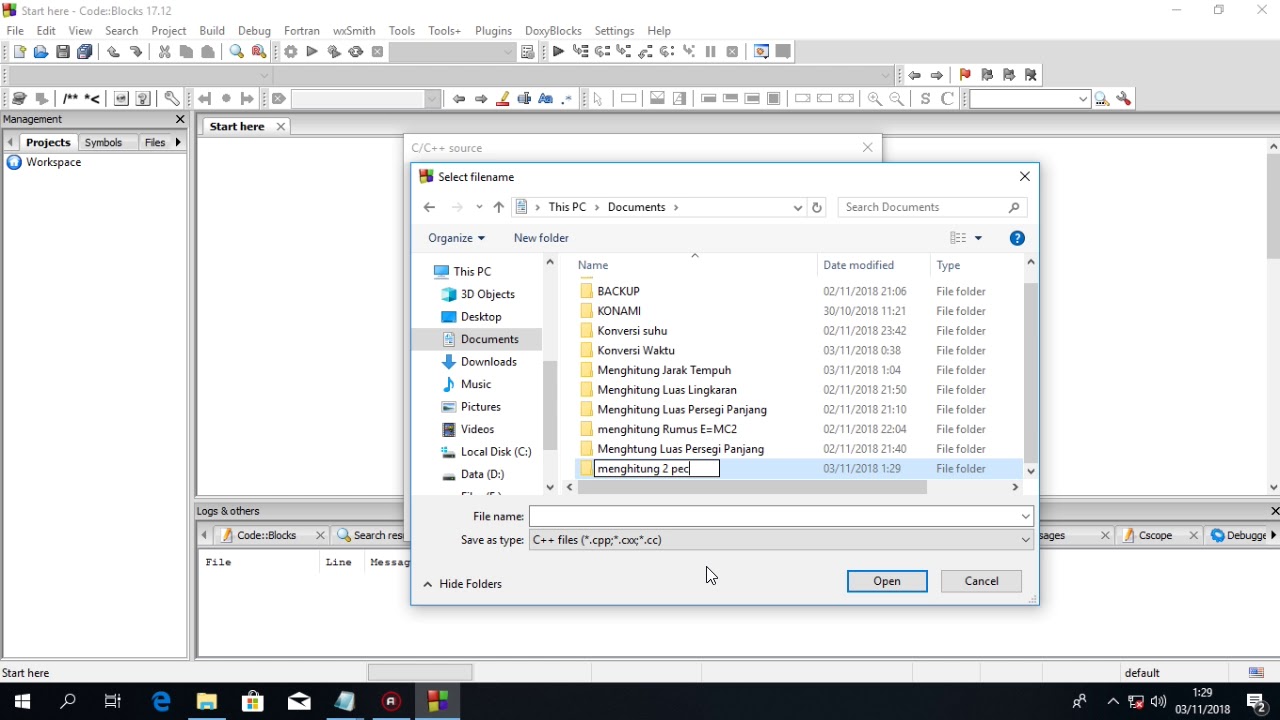Switch to the Symbols tab
1280x720 pixels.
click(103, 143)
